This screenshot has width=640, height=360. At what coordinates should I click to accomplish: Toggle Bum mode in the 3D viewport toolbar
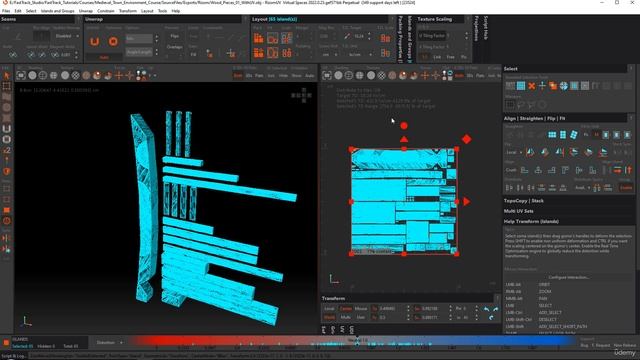click(x=238, y=76)
